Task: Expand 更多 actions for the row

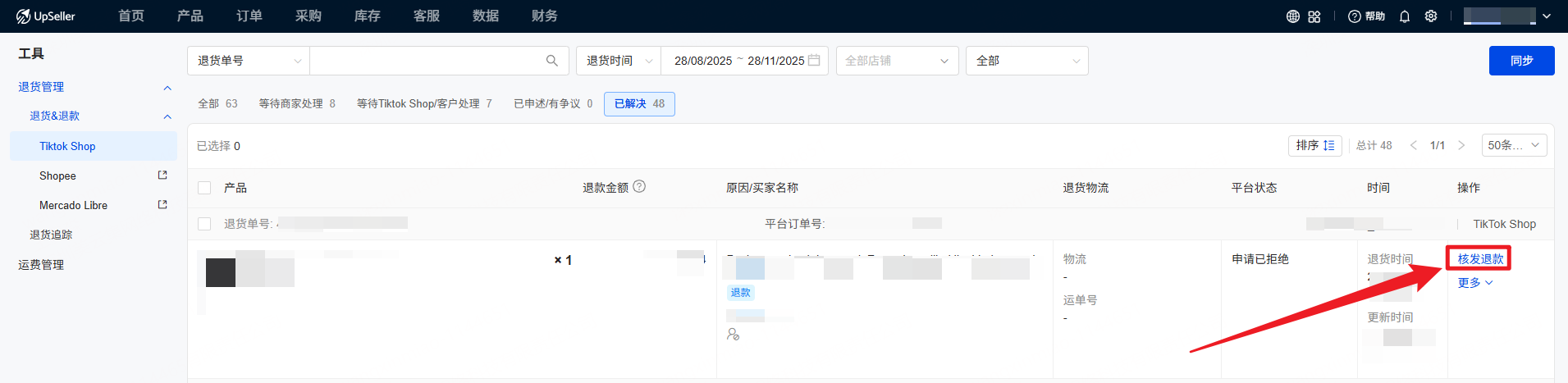Action: coord(1474,283)
